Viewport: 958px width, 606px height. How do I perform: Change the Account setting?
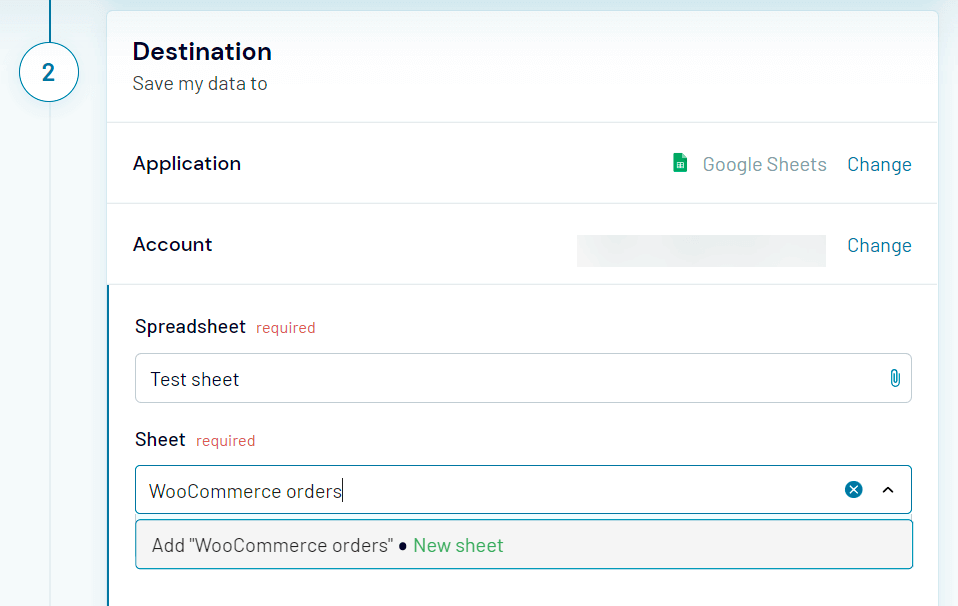click(879, 245)
